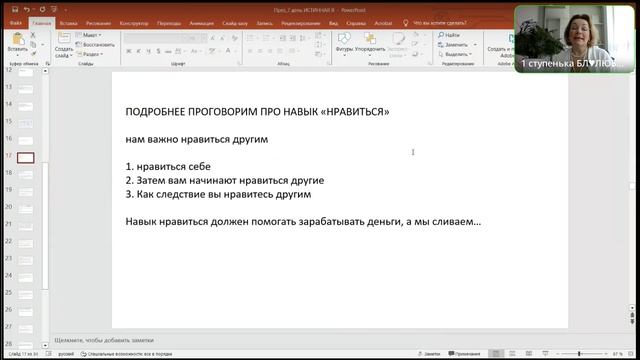This screenshot has height=360, width=640.
Task: Start slideshow from quick access toolbar icon
Action: tap(54, 9)
